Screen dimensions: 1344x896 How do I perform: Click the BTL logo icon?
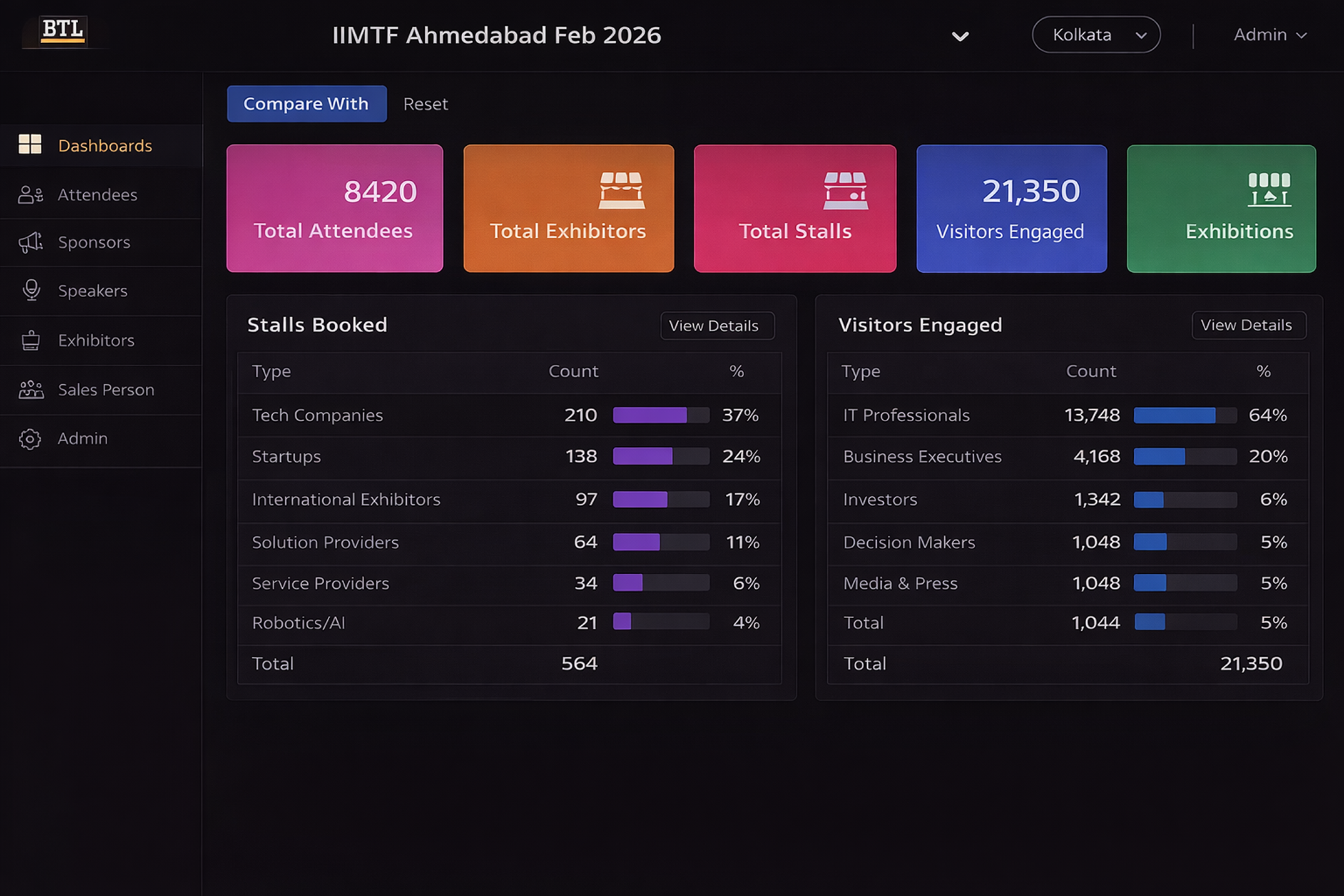63,31
